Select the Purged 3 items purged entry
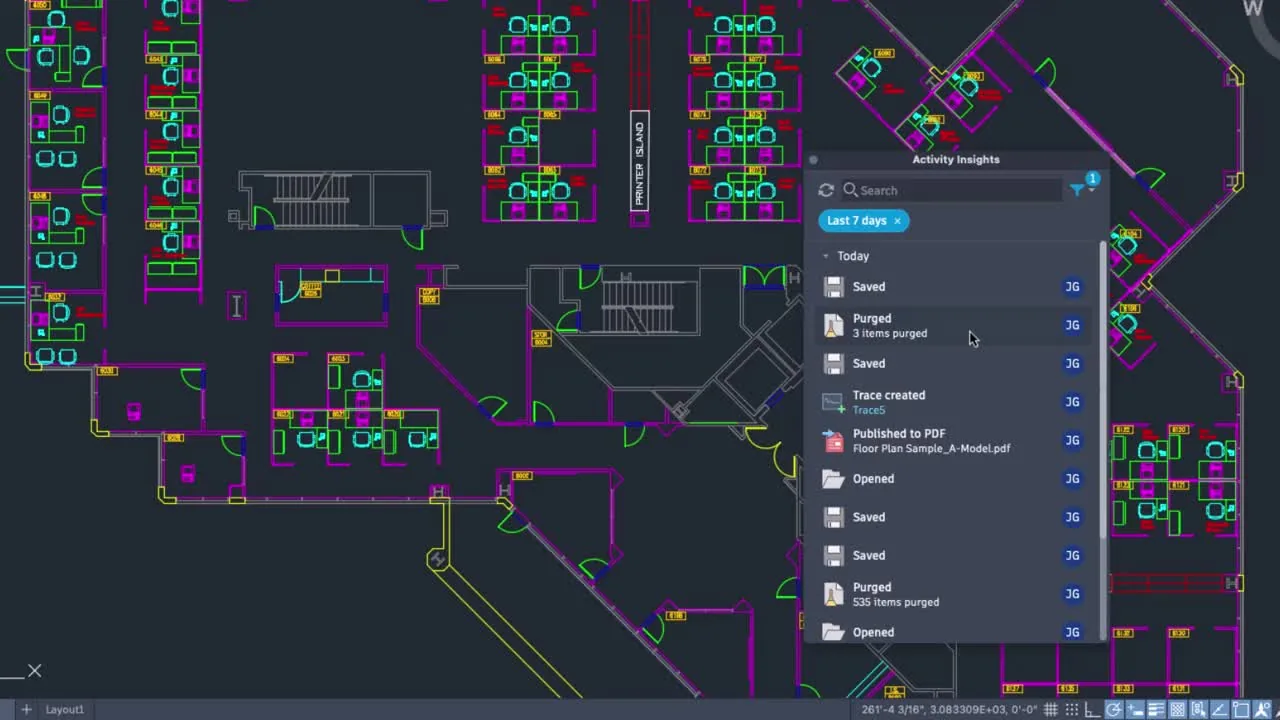Viewport: 1280px width, 720px height. [x=954, y=325]
